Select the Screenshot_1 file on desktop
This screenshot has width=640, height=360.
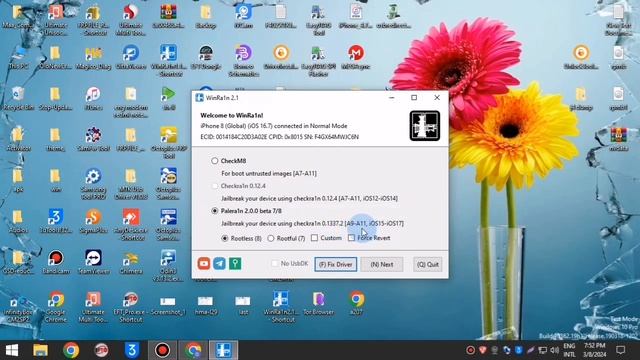tap(168, 305)
